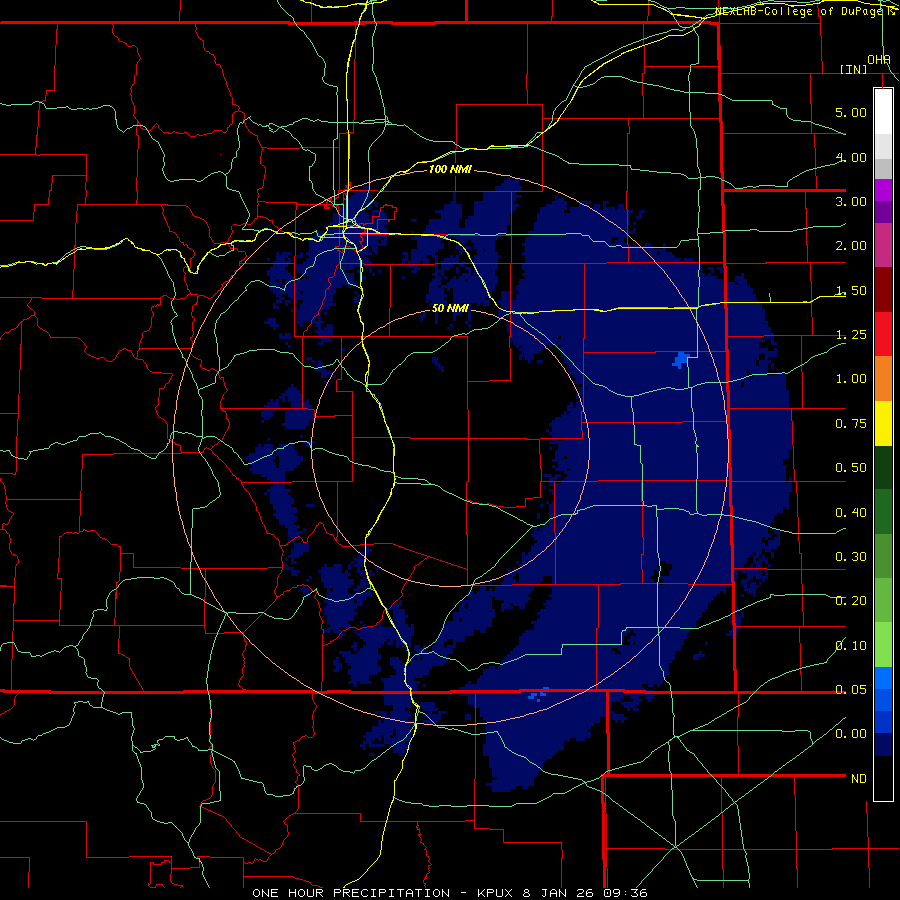Click the 100 NMI range ring label
The image size is (900, 900).
[450, 169]
